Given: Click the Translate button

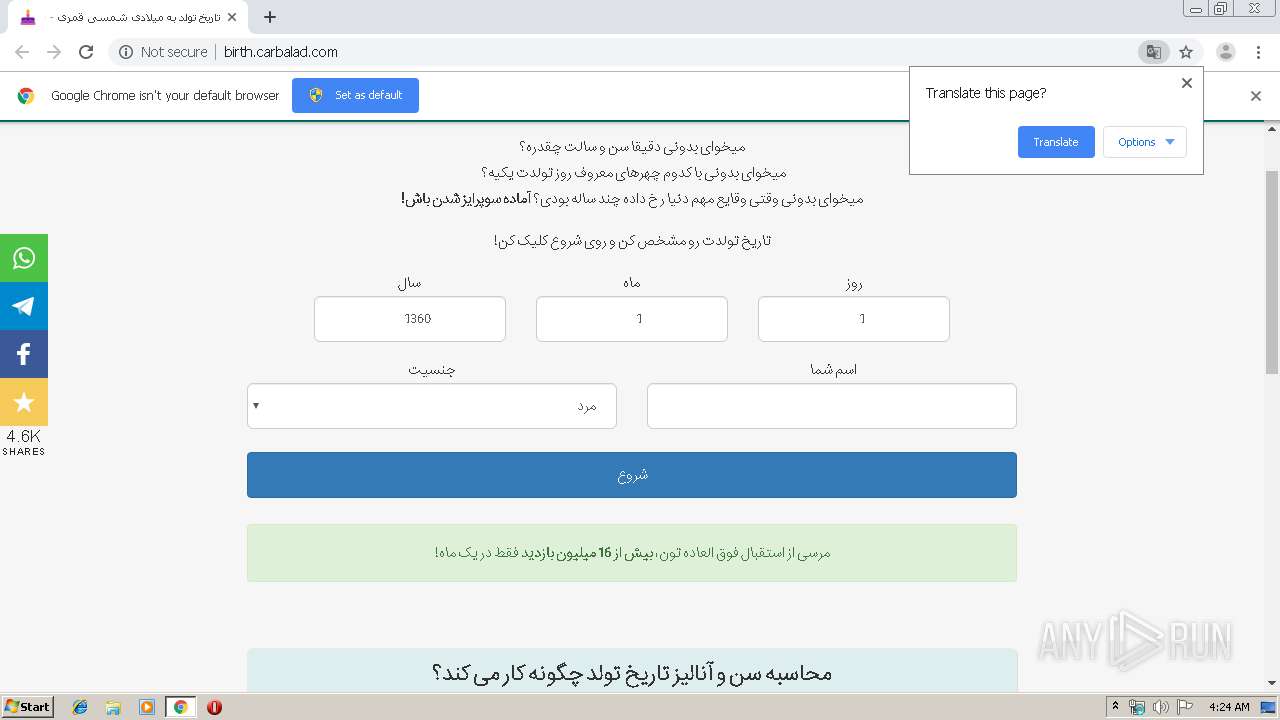Looking at the screenshot, I should coord(1056,142).
